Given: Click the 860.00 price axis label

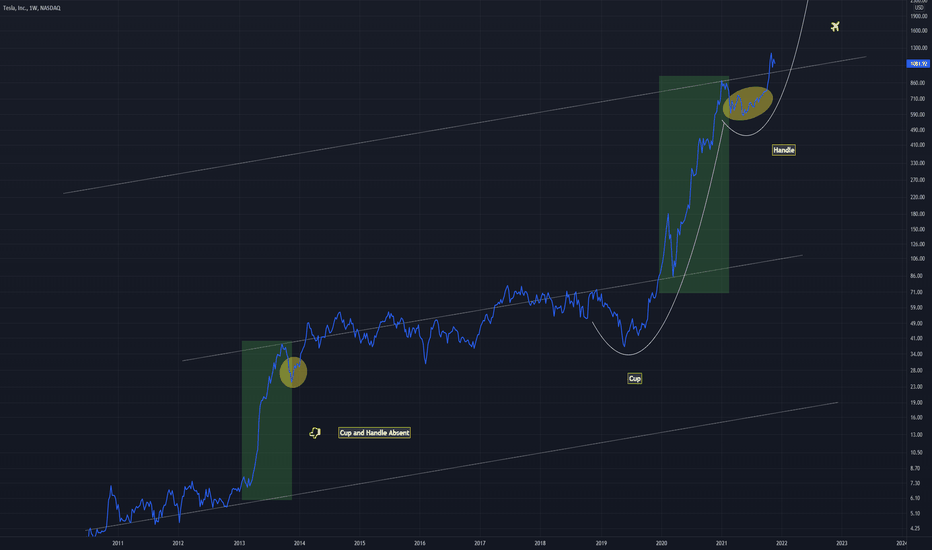Looking at the screenshot, I should [918, 83].
